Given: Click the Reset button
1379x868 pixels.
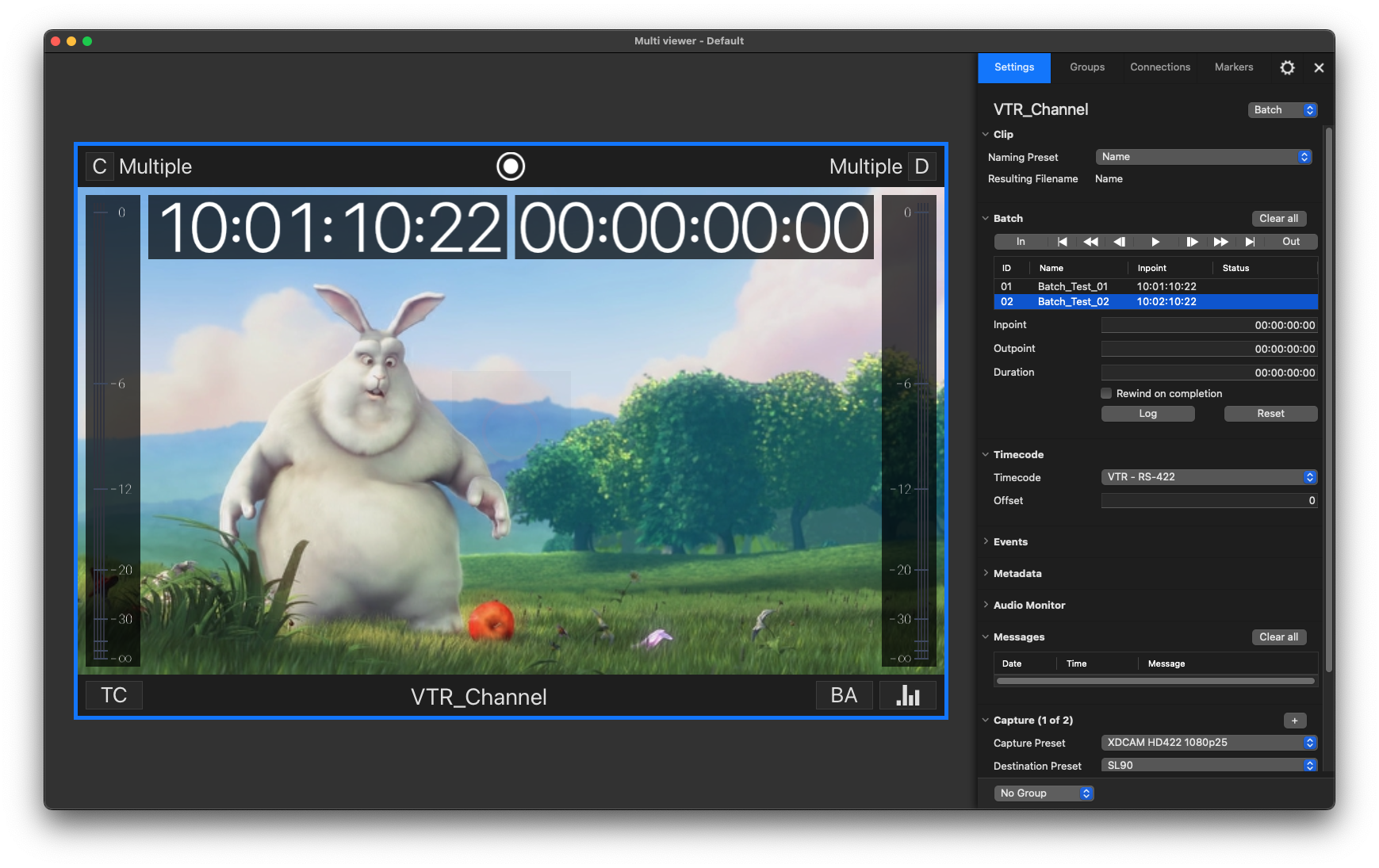Looking at the screenshot, I should coord(1270,414).
